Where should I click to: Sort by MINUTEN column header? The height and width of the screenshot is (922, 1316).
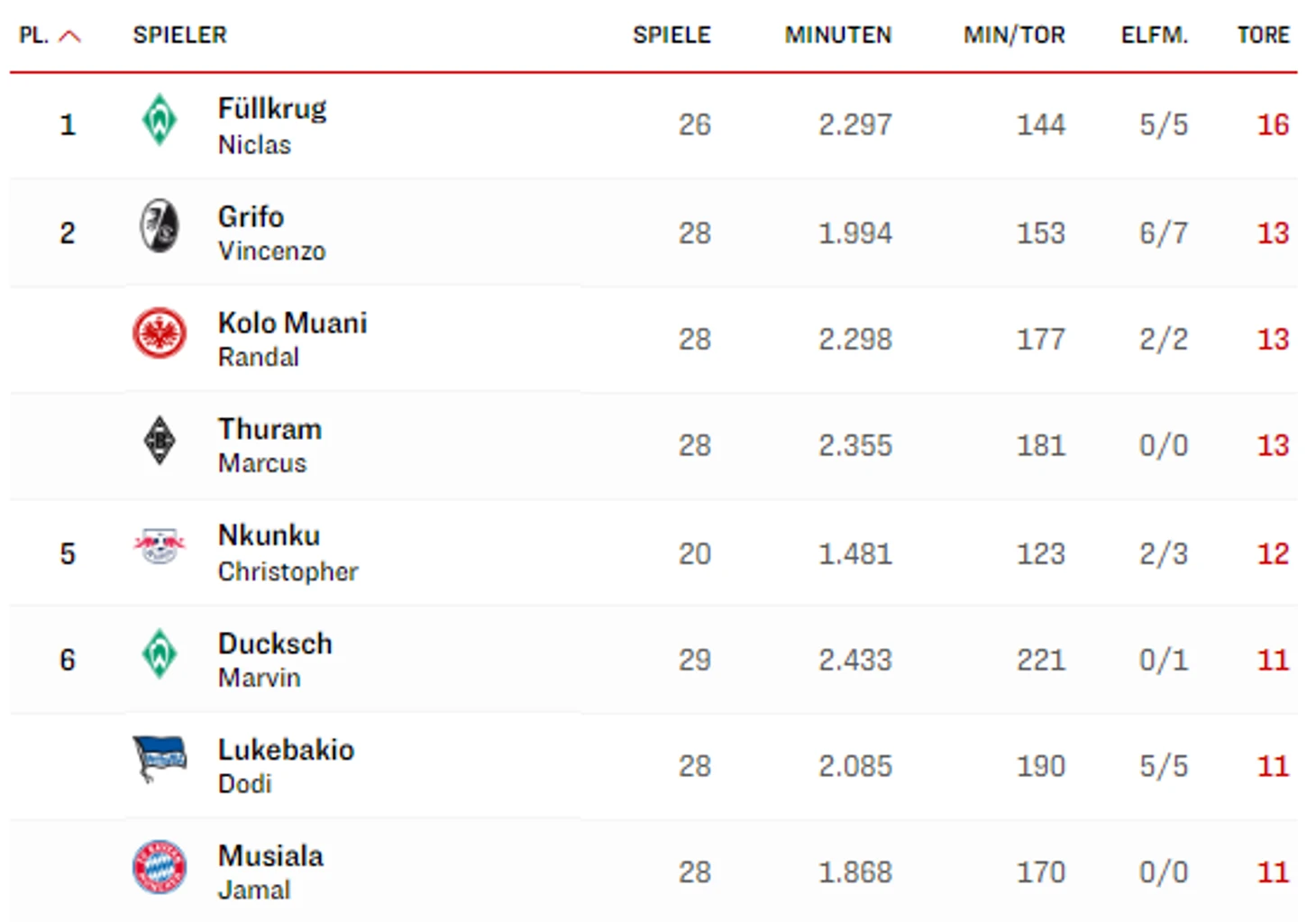pyautogui.click(x=838, y=35)
